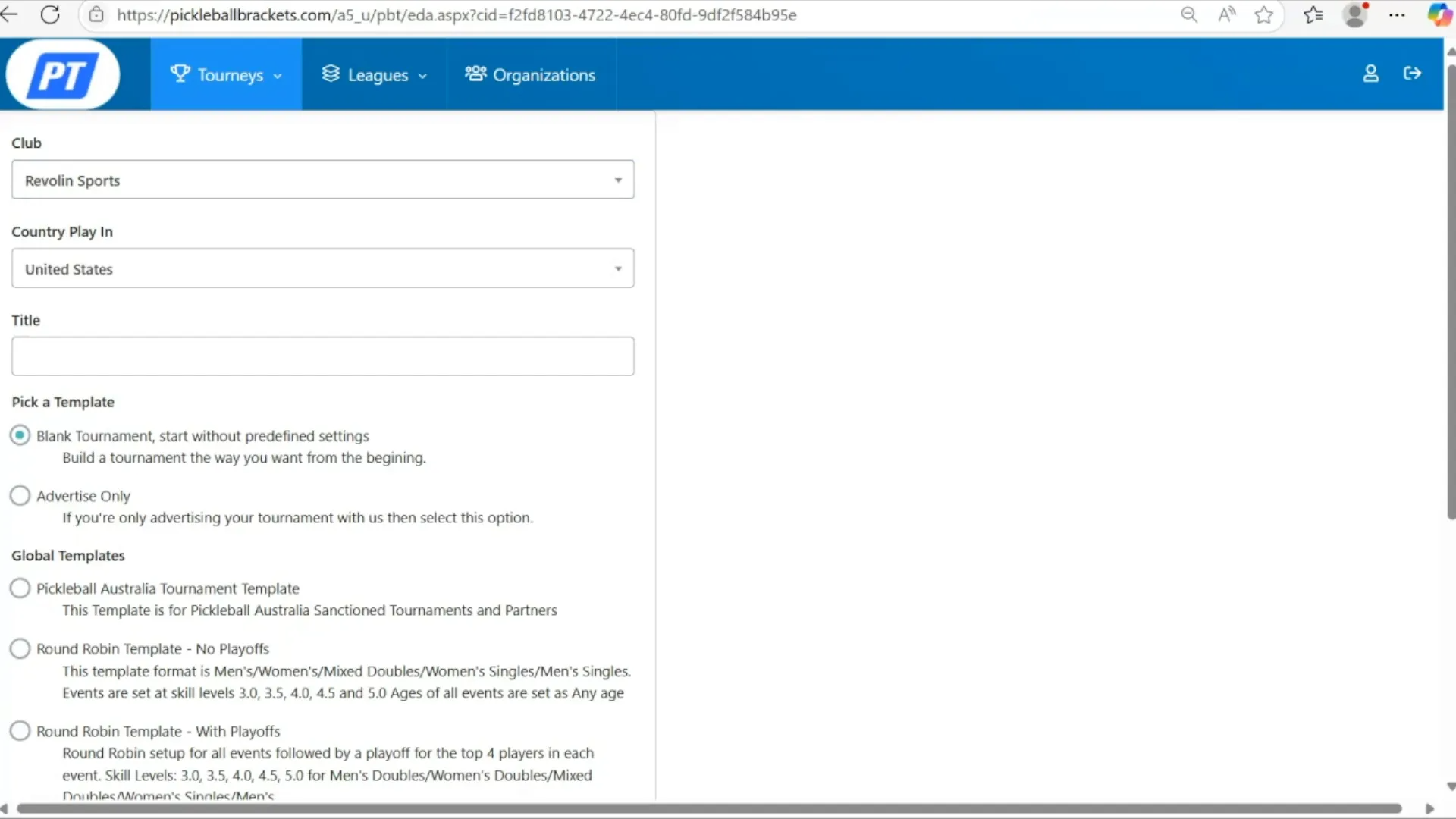Open the read aloud icon
1456x819 pixels.
(1226, 15)
